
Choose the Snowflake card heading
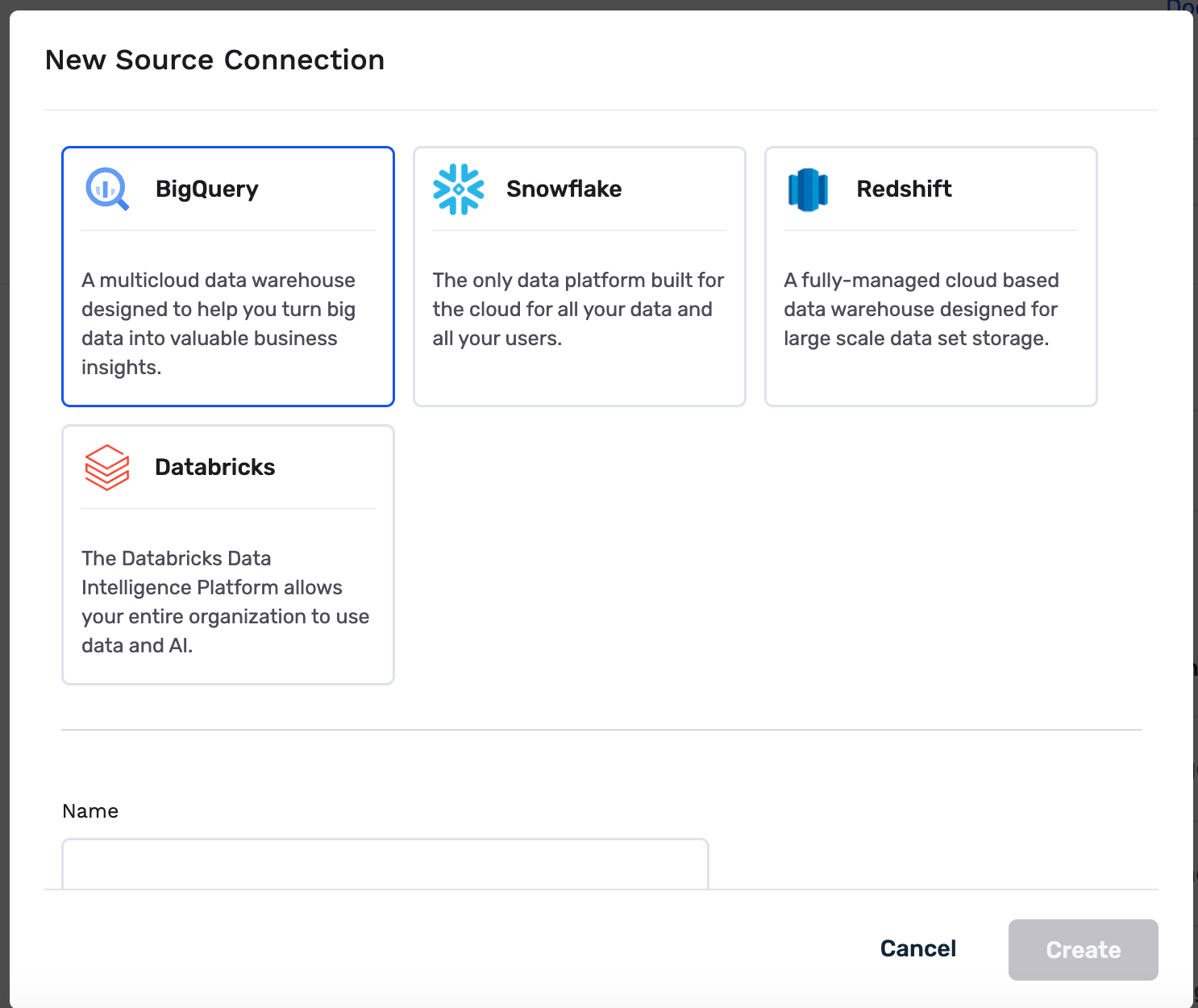coord(564,189)
